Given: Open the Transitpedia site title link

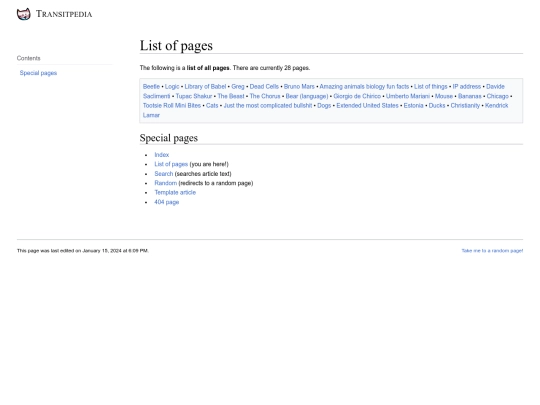Looking at the screenshot, I should (64, 14).
